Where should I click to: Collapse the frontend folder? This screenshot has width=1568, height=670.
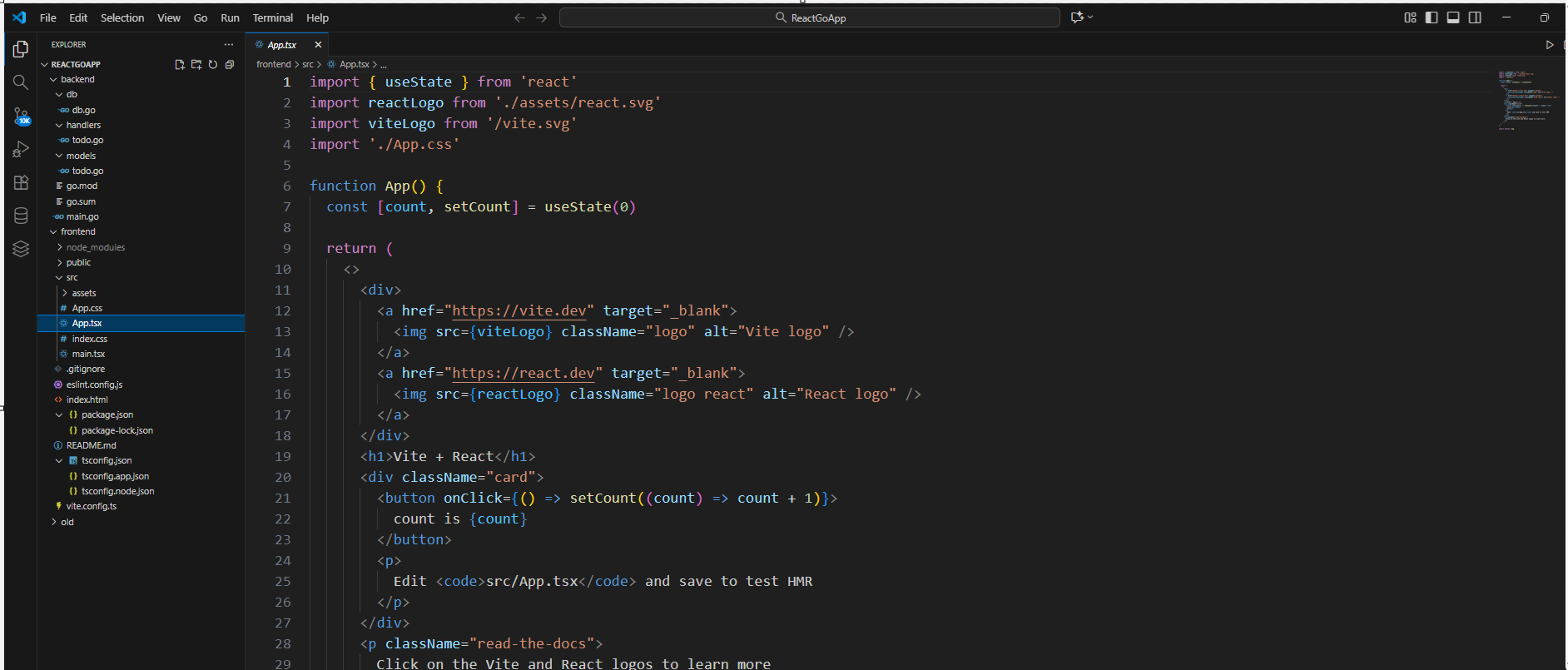53,232
